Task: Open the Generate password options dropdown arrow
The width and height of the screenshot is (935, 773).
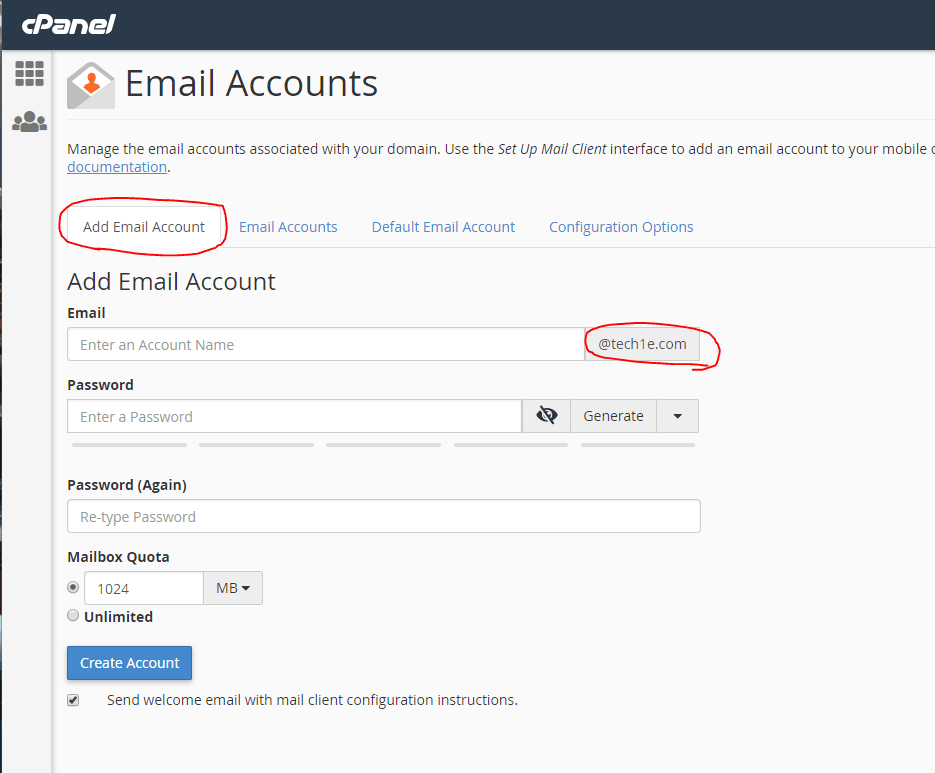Action: (677, 416)
